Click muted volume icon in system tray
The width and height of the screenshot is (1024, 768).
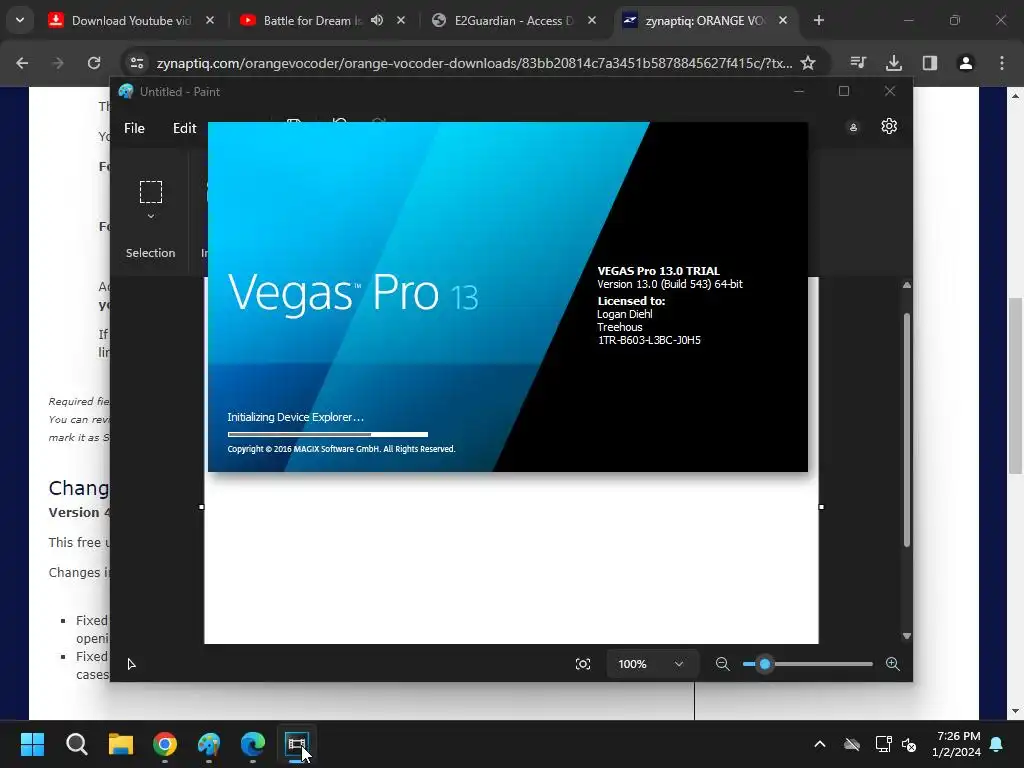908,744
